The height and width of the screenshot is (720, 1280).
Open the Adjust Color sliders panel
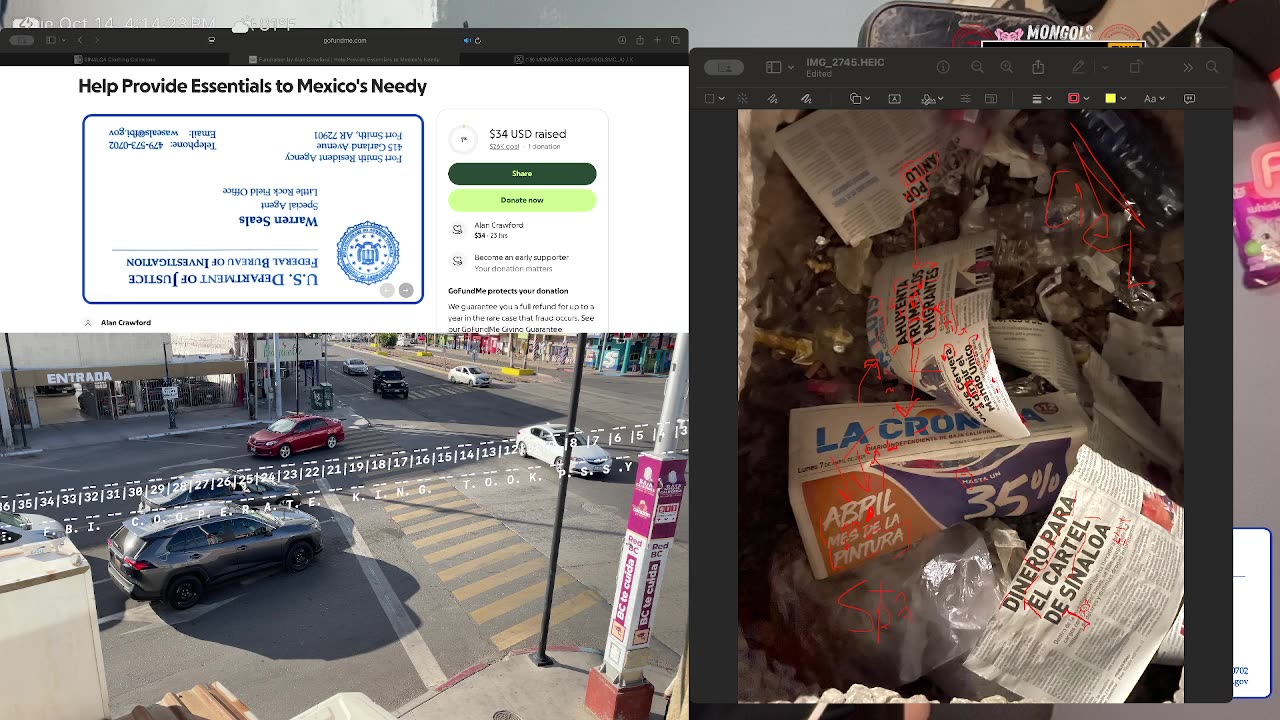tap(965, 98)
